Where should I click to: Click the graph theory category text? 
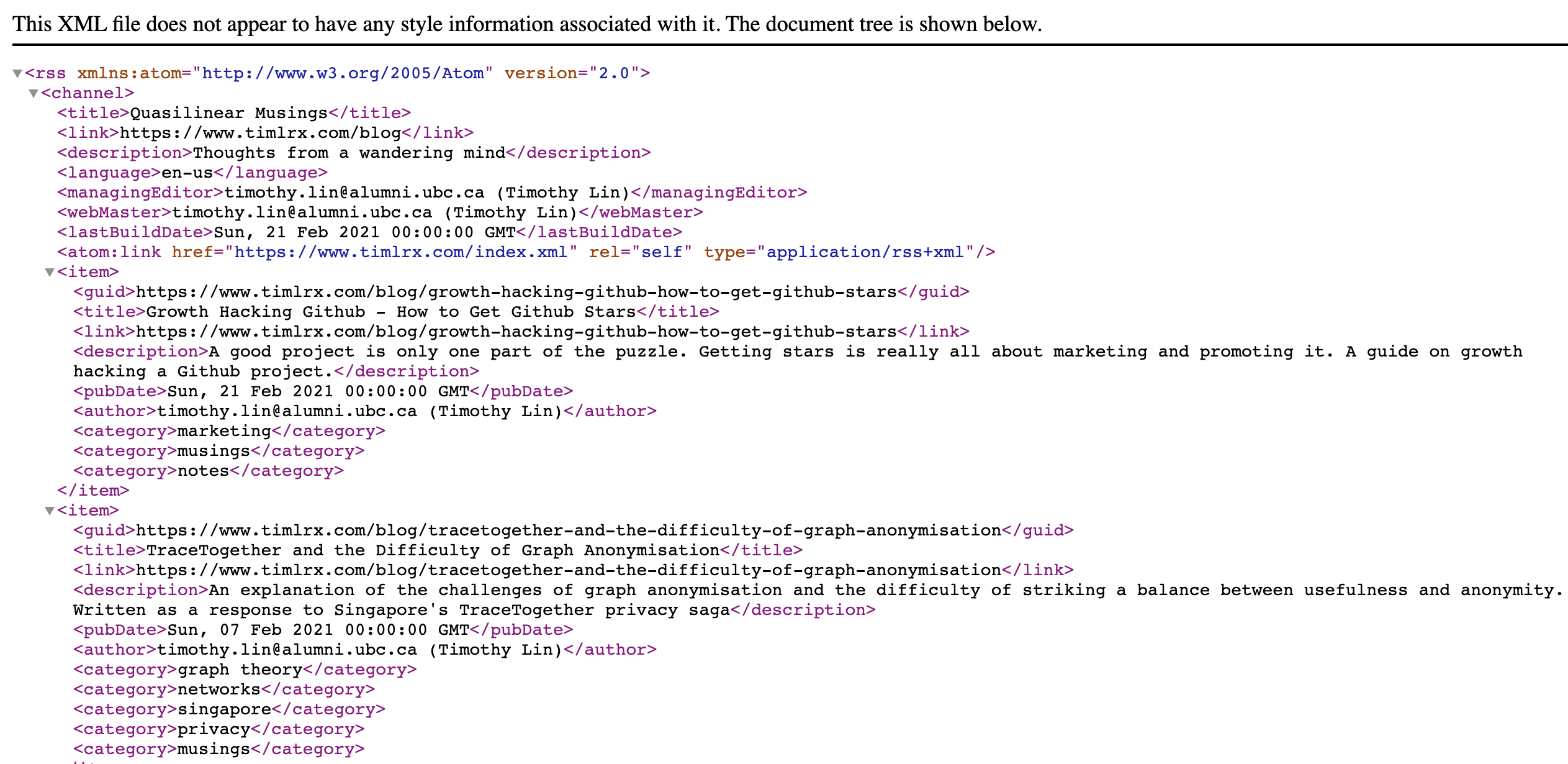pos(240,670)
